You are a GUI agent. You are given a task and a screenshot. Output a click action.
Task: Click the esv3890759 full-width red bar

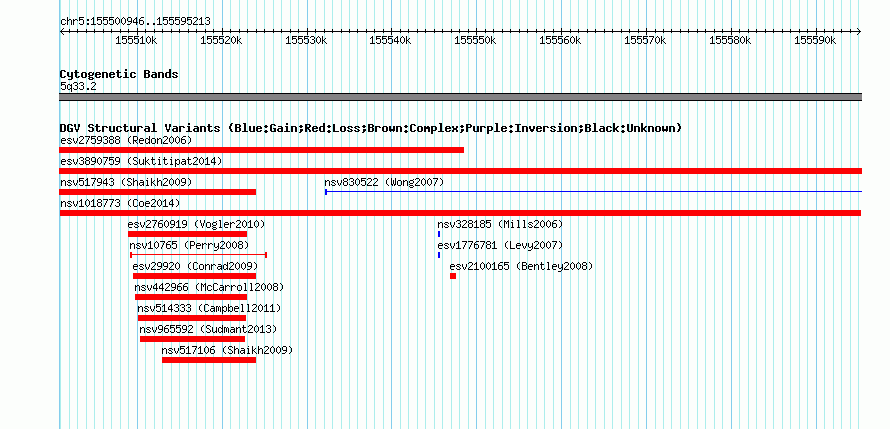(x=461, y=171)
